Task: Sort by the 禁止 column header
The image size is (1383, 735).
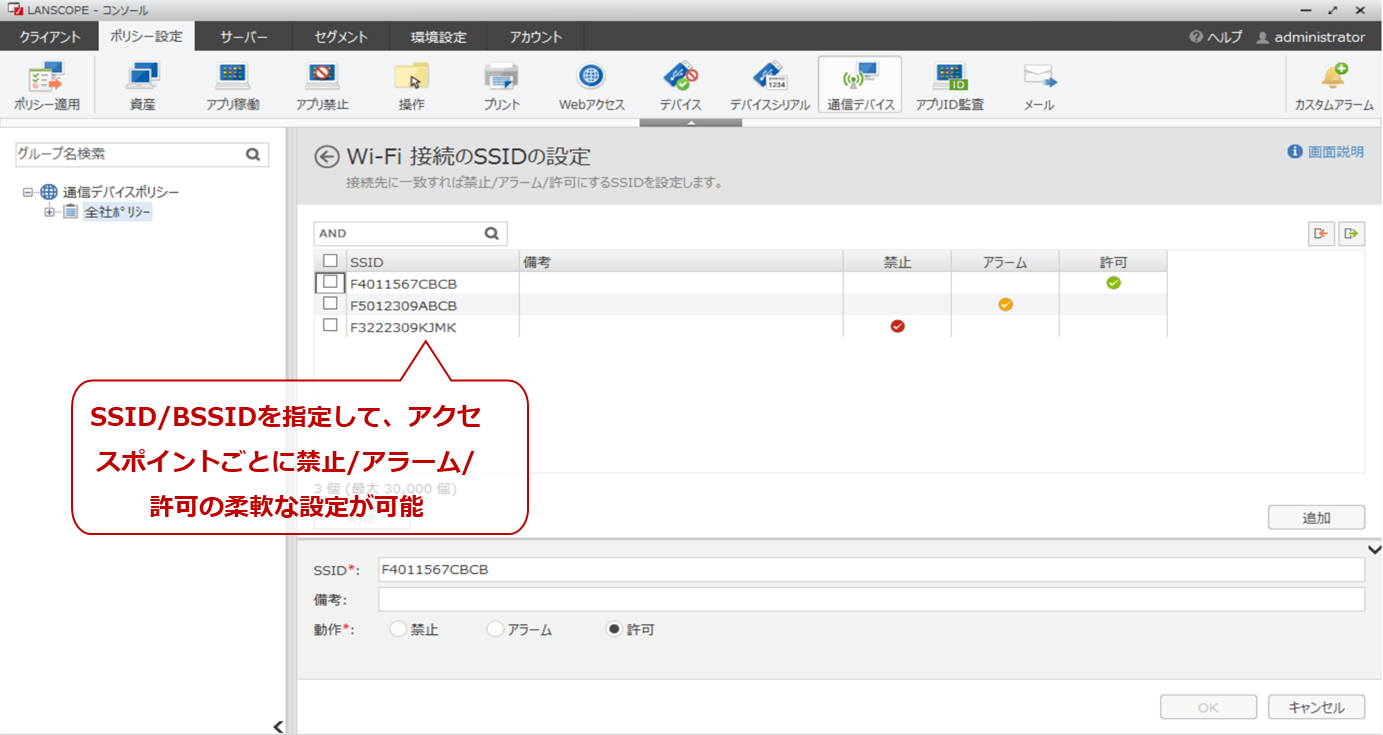Action: pos(897,262)
